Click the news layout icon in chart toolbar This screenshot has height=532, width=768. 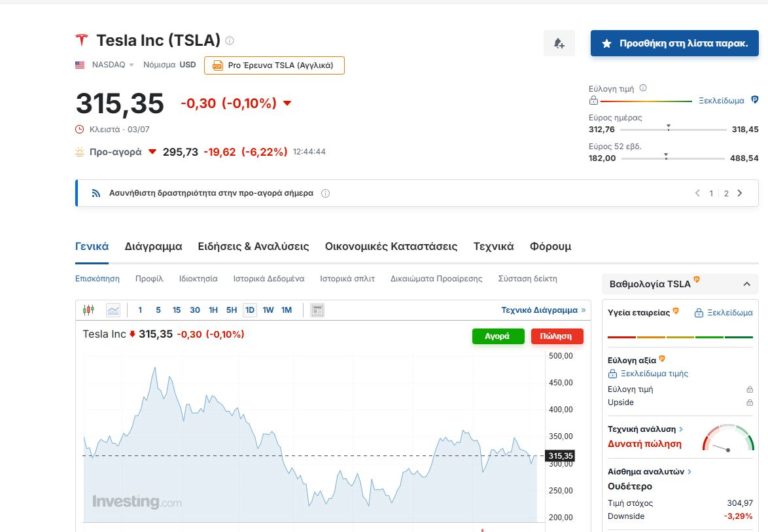[x=317, y=310]
